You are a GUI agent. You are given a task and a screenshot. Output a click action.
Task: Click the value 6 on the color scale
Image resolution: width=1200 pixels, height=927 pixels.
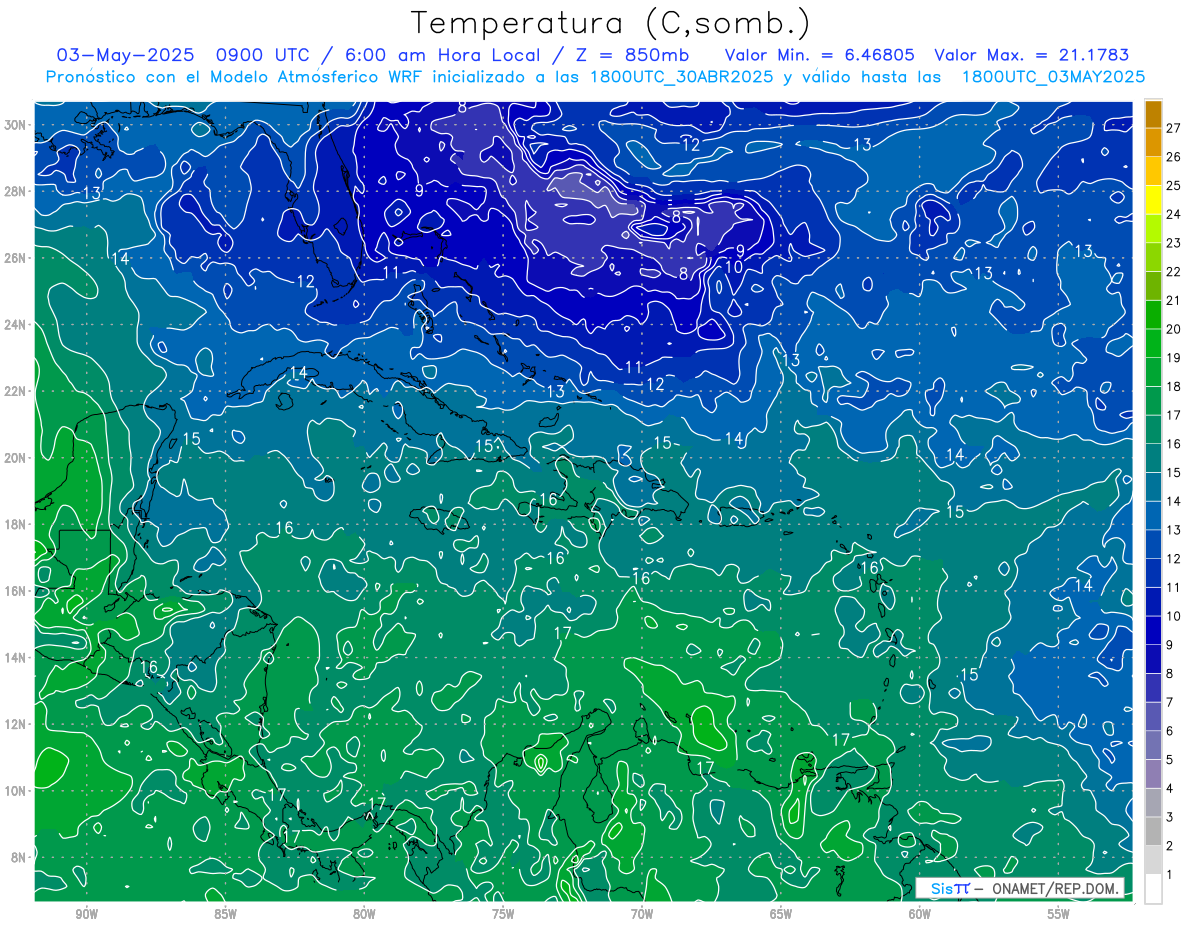tap(1171, 731)
